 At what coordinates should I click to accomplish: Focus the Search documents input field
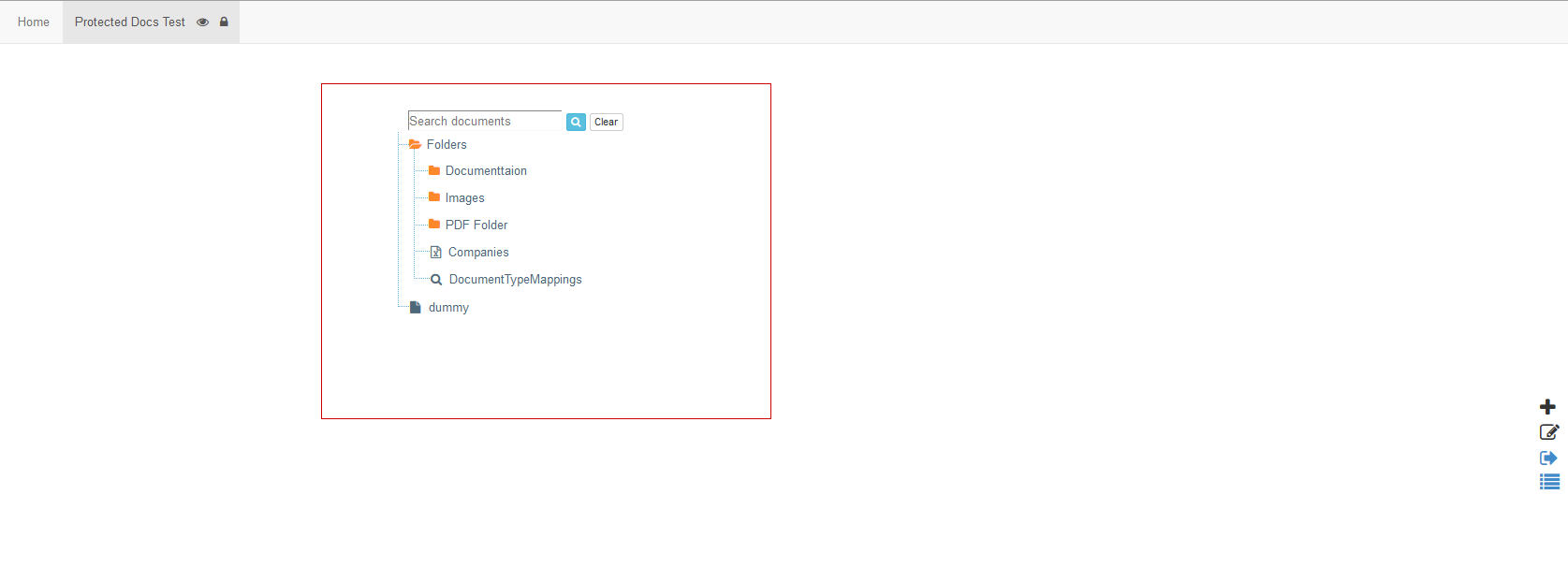click(x=484, y=121)
